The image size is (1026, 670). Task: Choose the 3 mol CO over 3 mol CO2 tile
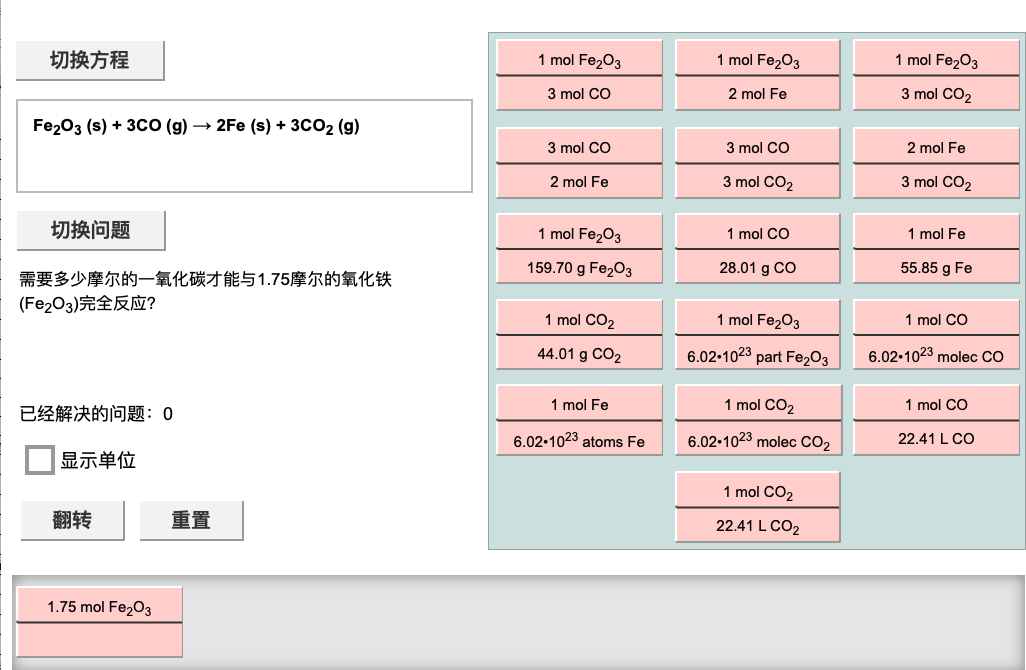point(758,163)
